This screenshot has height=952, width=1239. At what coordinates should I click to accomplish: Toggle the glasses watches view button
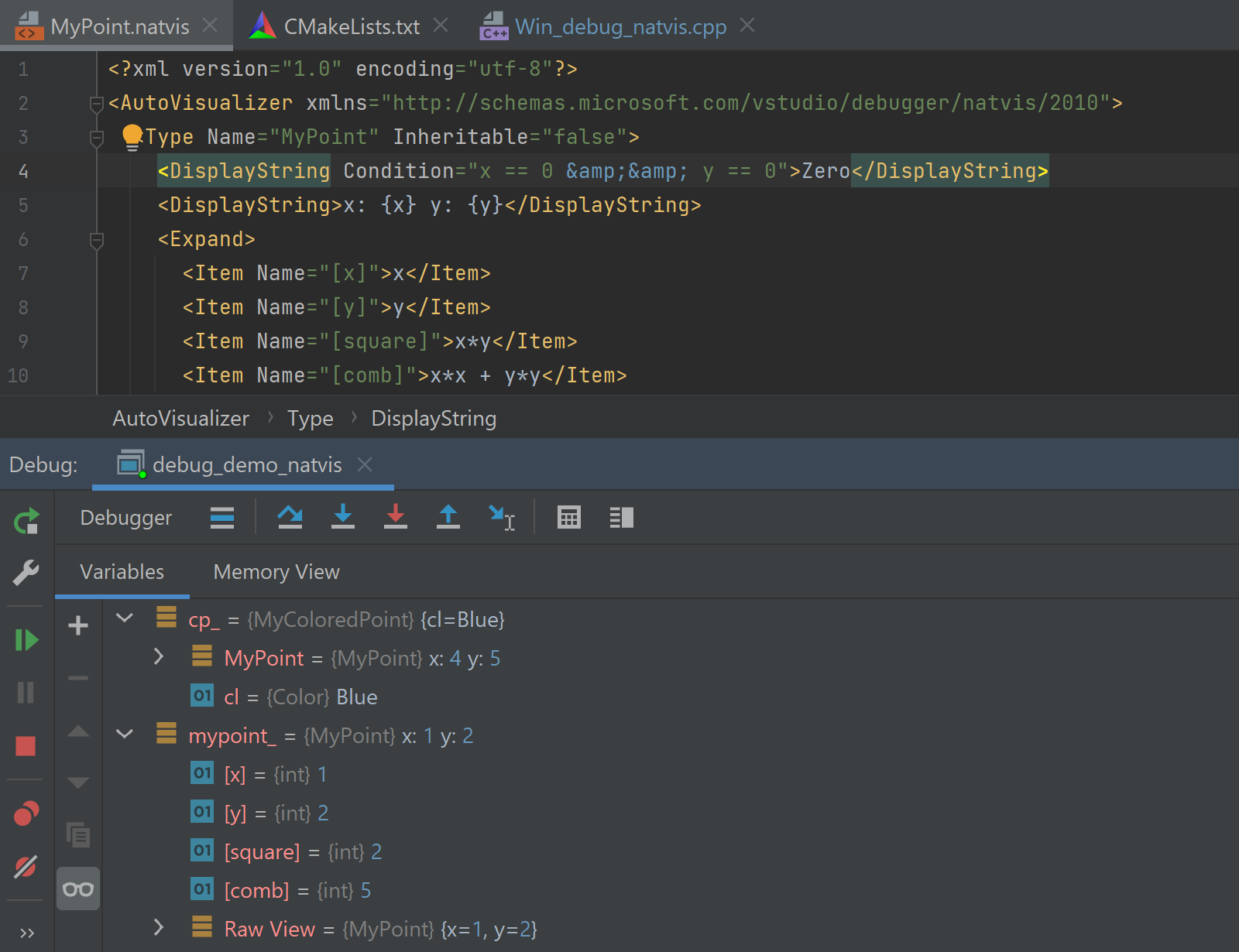tap(78, 889)
